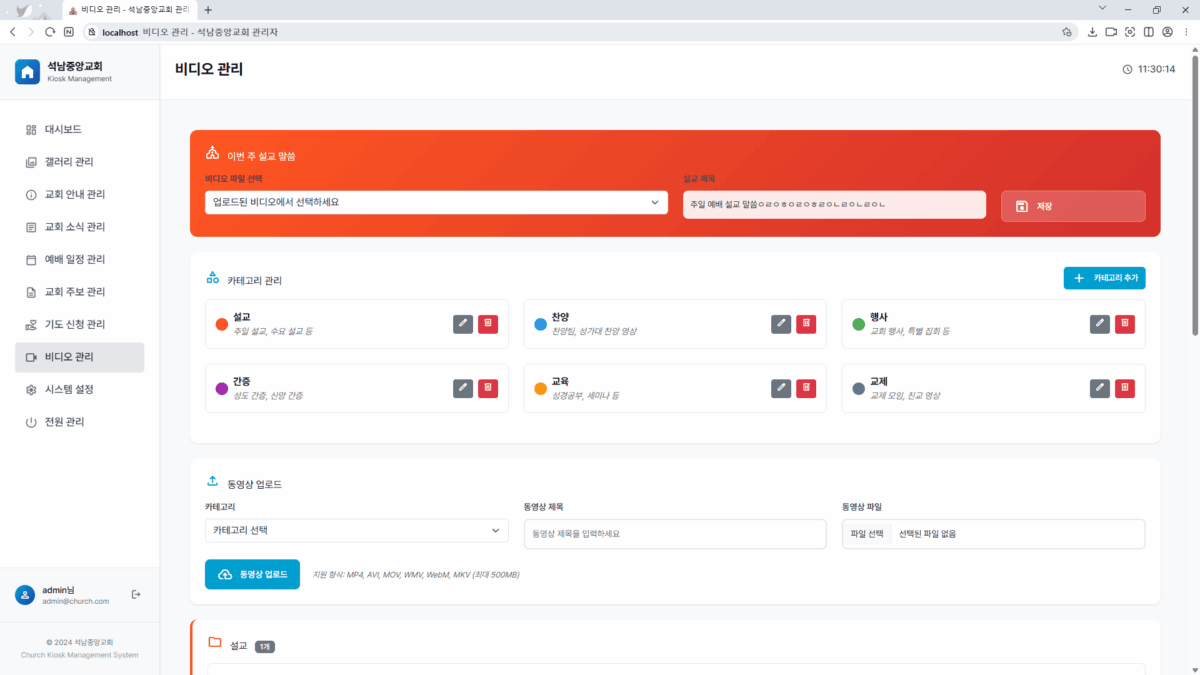Image resolution: width=1200 pixels, height=675 pixels.
Task: Click the logout icon next to admin
Action: [x=136, y=595]
